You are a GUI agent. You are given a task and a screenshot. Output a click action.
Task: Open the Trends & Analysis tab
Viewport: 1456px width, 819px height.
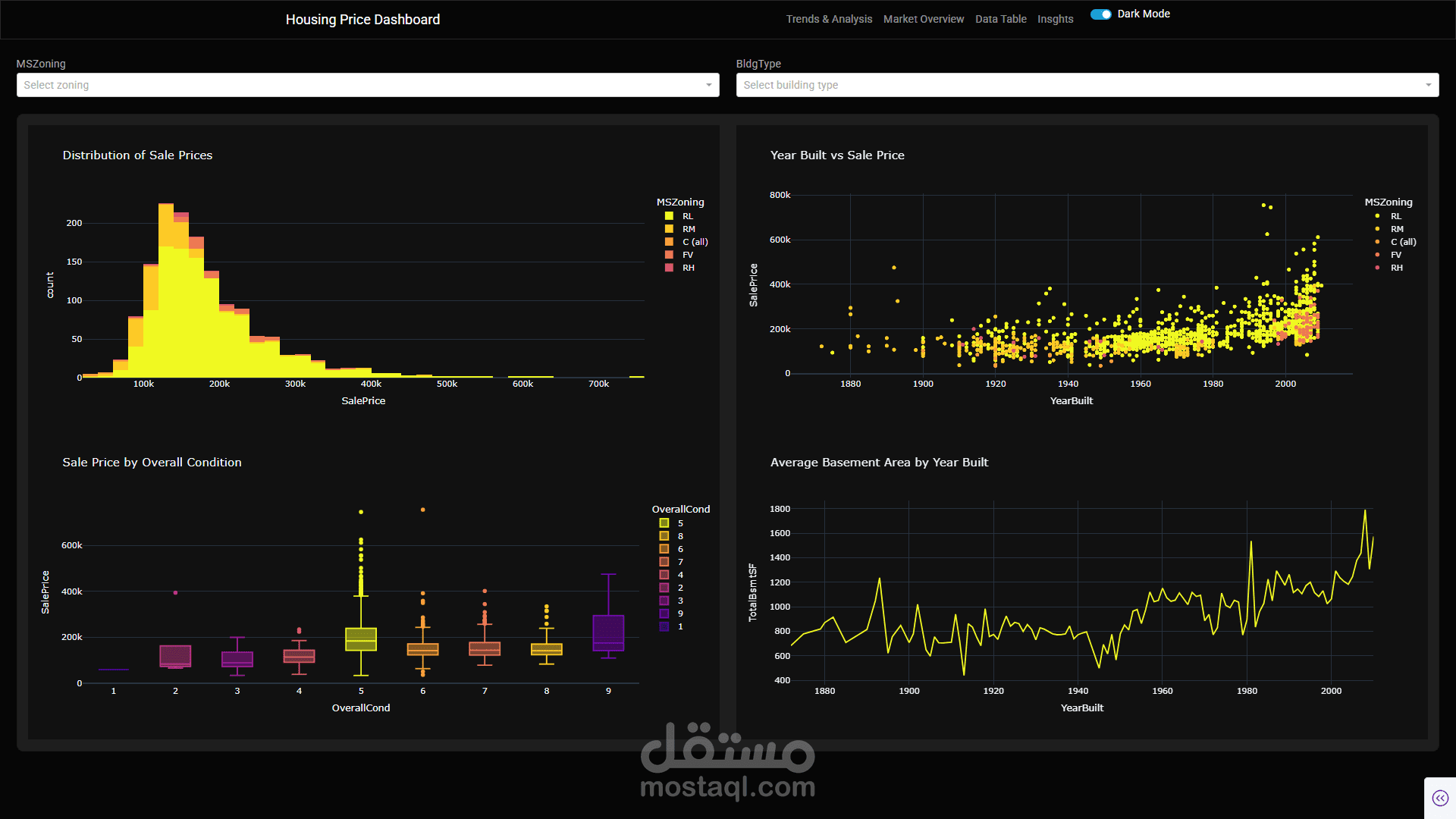pos(829,19)
